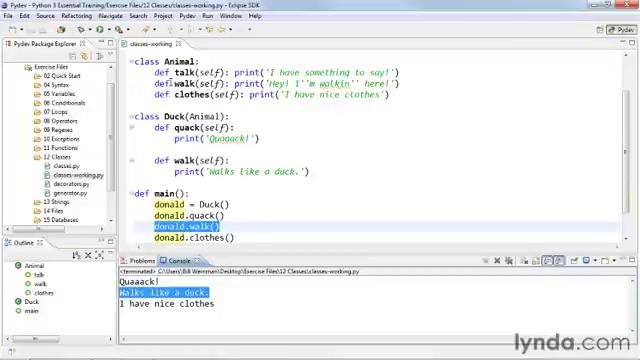Toggle Scroll Lock in Console toolbar

point(536,260)
